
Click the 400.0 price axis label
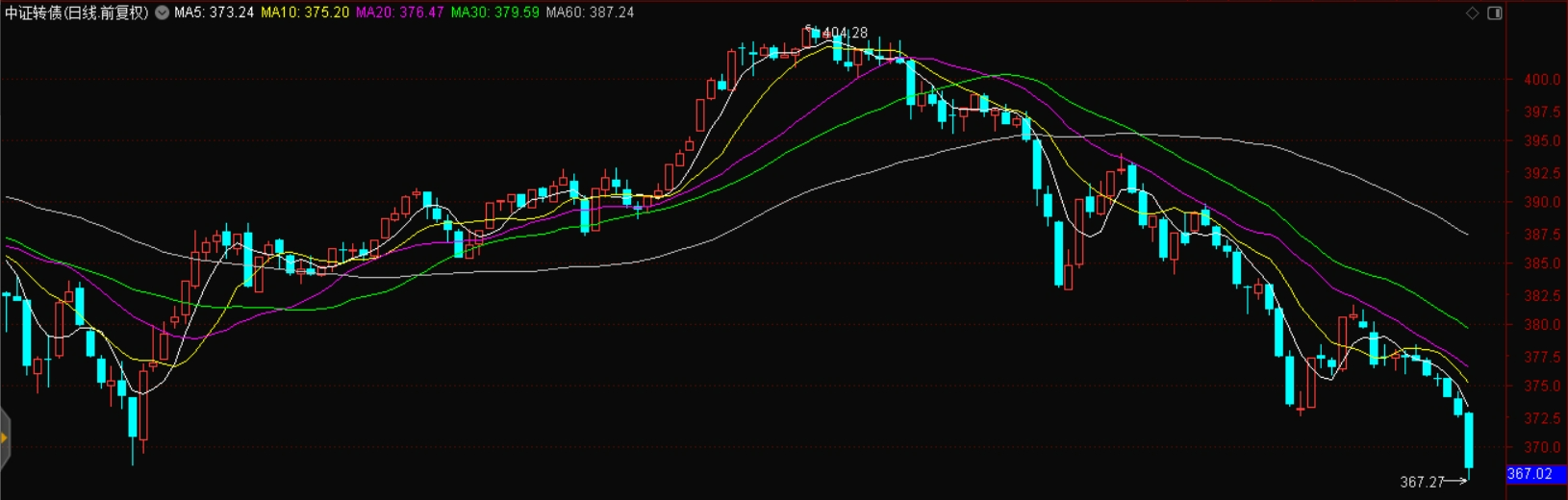[1542, 80]
